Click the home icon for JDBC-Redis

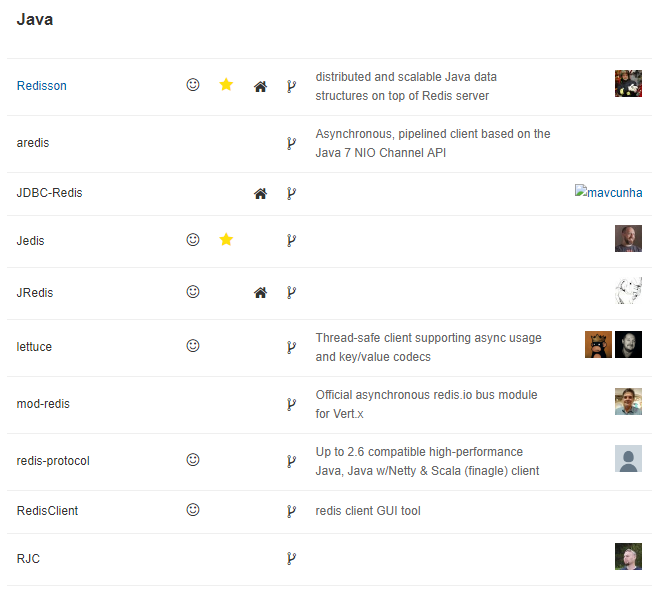260,193
